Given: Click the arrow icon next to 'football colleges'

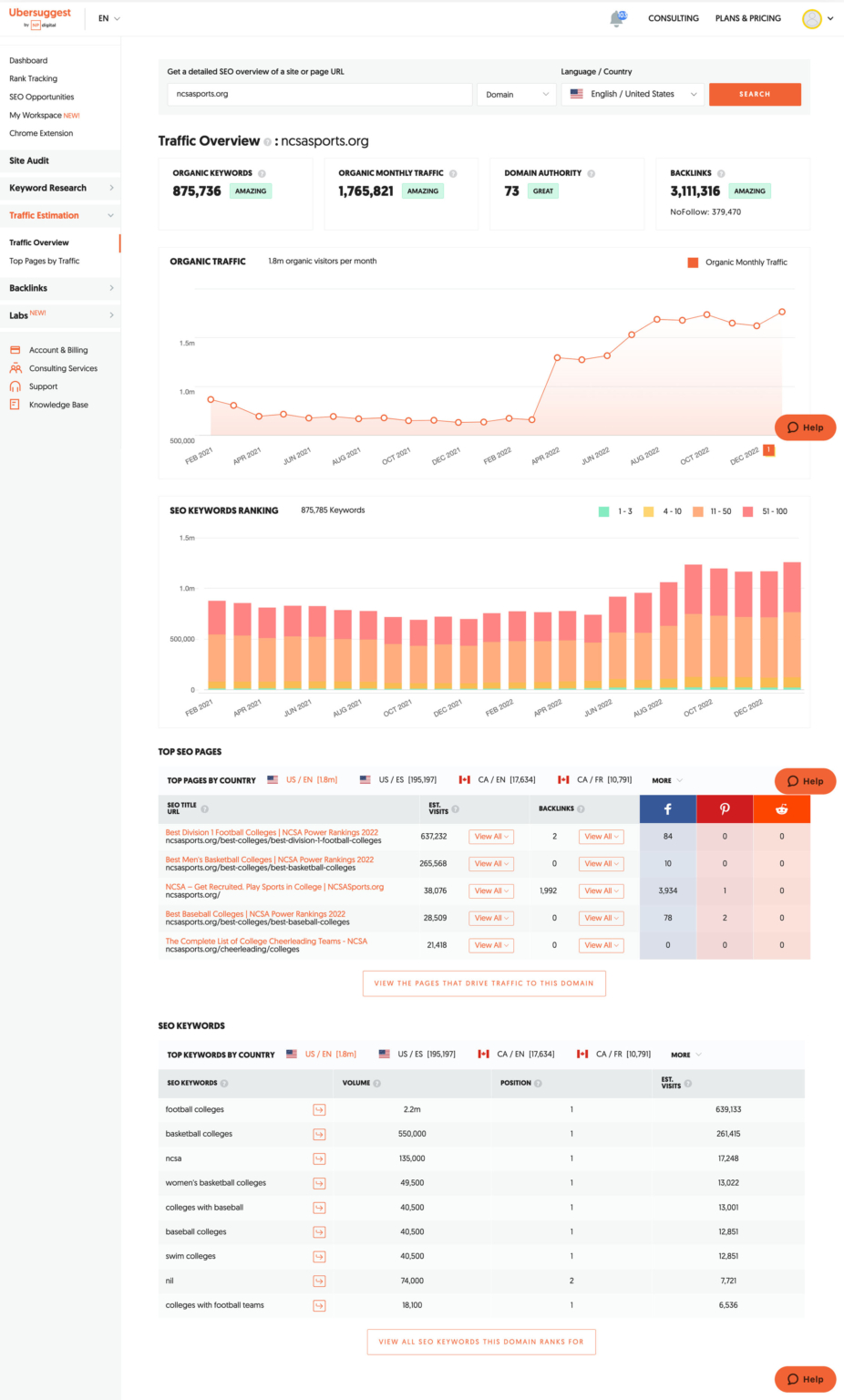Looking at the screenshot, I should pos(318,1109).
